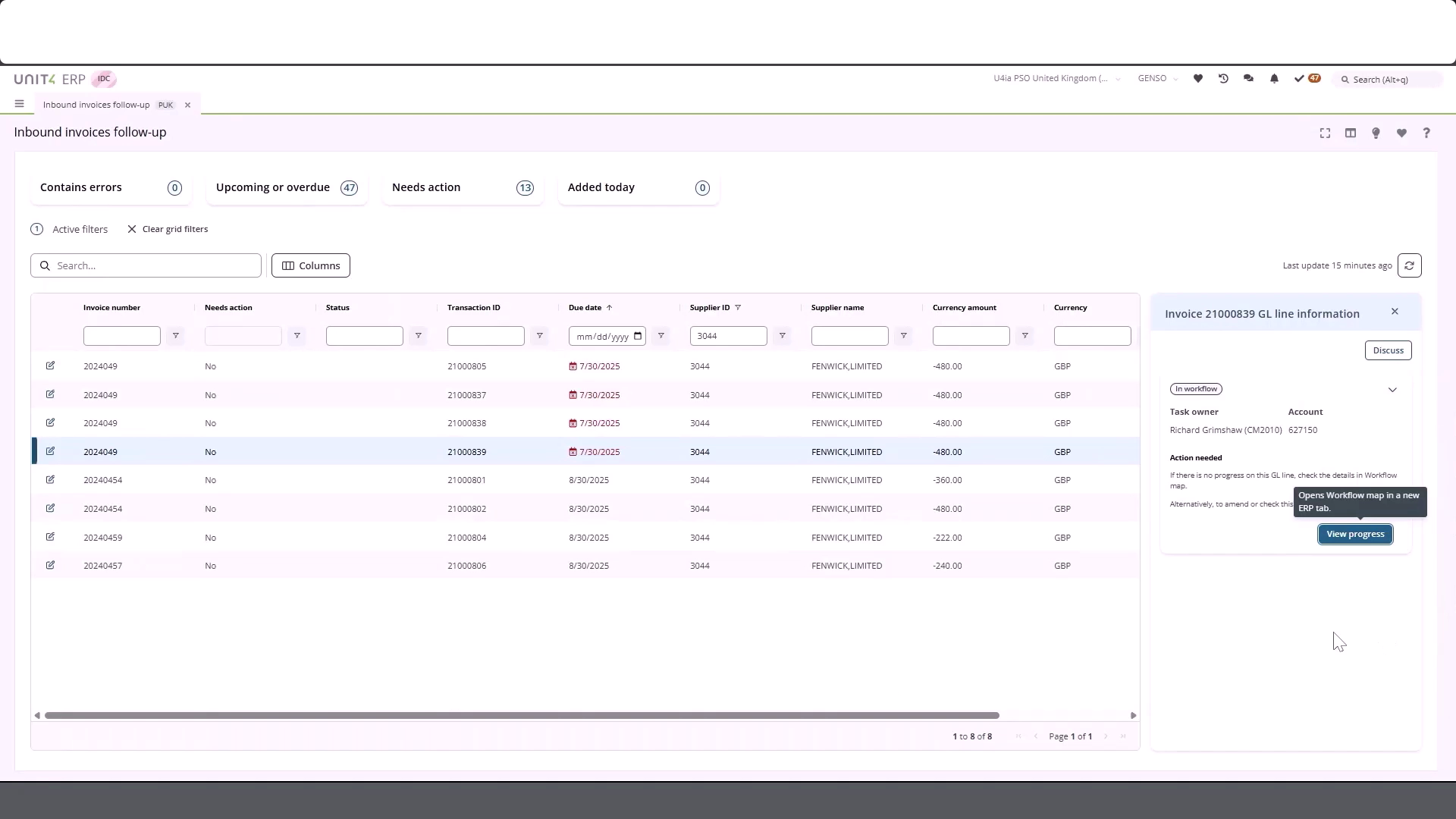
Task: Open the hamburger menu at top left
Action: (19, 104)
